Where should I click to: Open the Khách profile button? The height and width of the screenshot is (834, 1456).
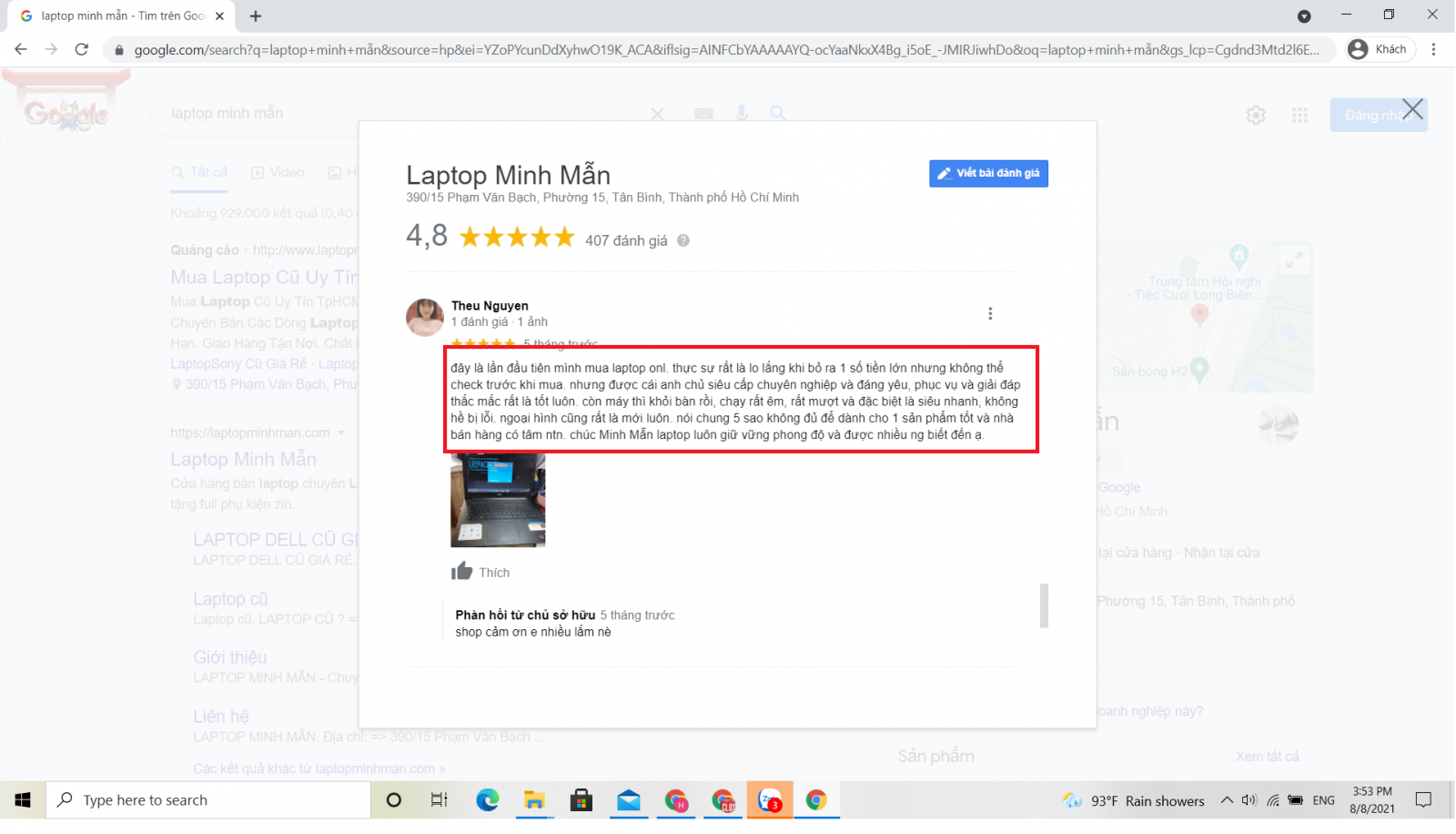1380,49
